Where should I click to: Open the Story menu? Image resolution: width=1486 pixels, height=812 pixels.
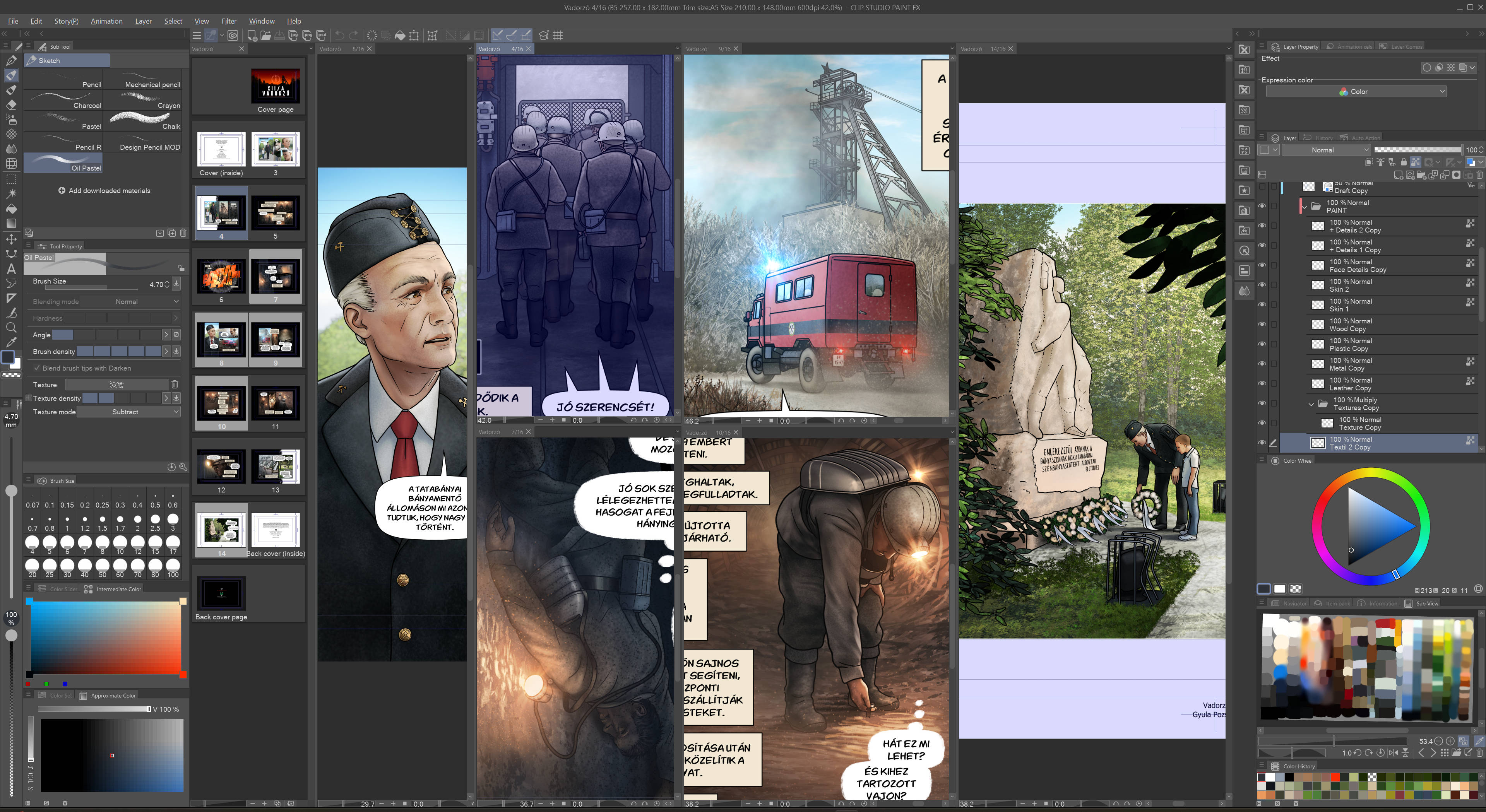pyautogui.click(x=66, y=21)
